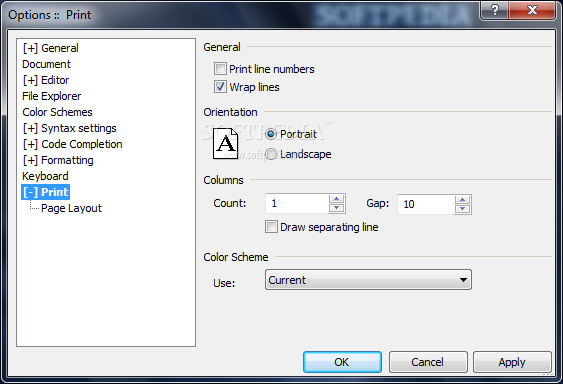
Task: Collapse the Print tree node
Action: click(x=30, y=192)
